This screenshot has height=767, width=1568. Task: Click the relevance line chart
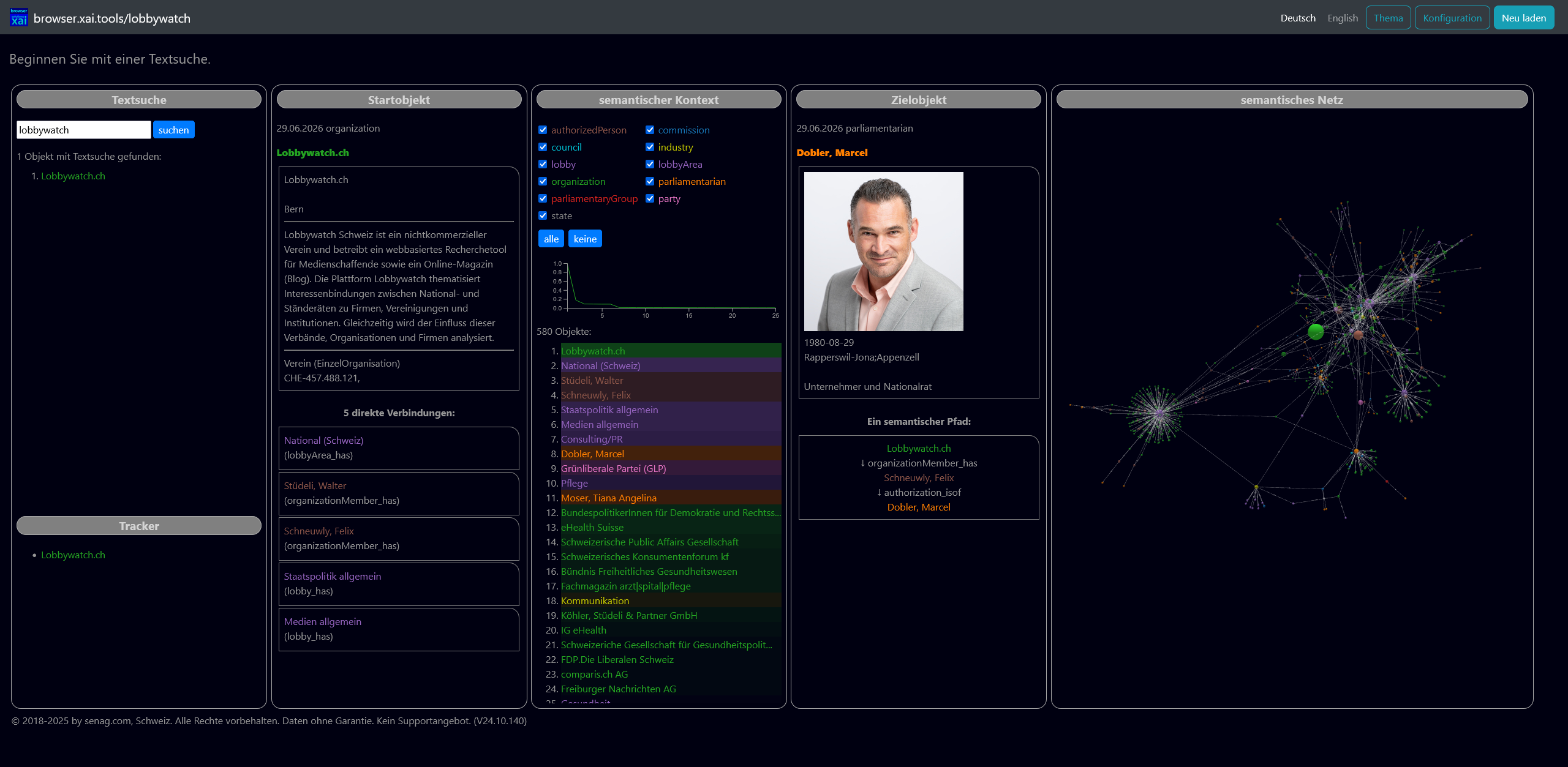pyautogui.click(x=665, y=289)
